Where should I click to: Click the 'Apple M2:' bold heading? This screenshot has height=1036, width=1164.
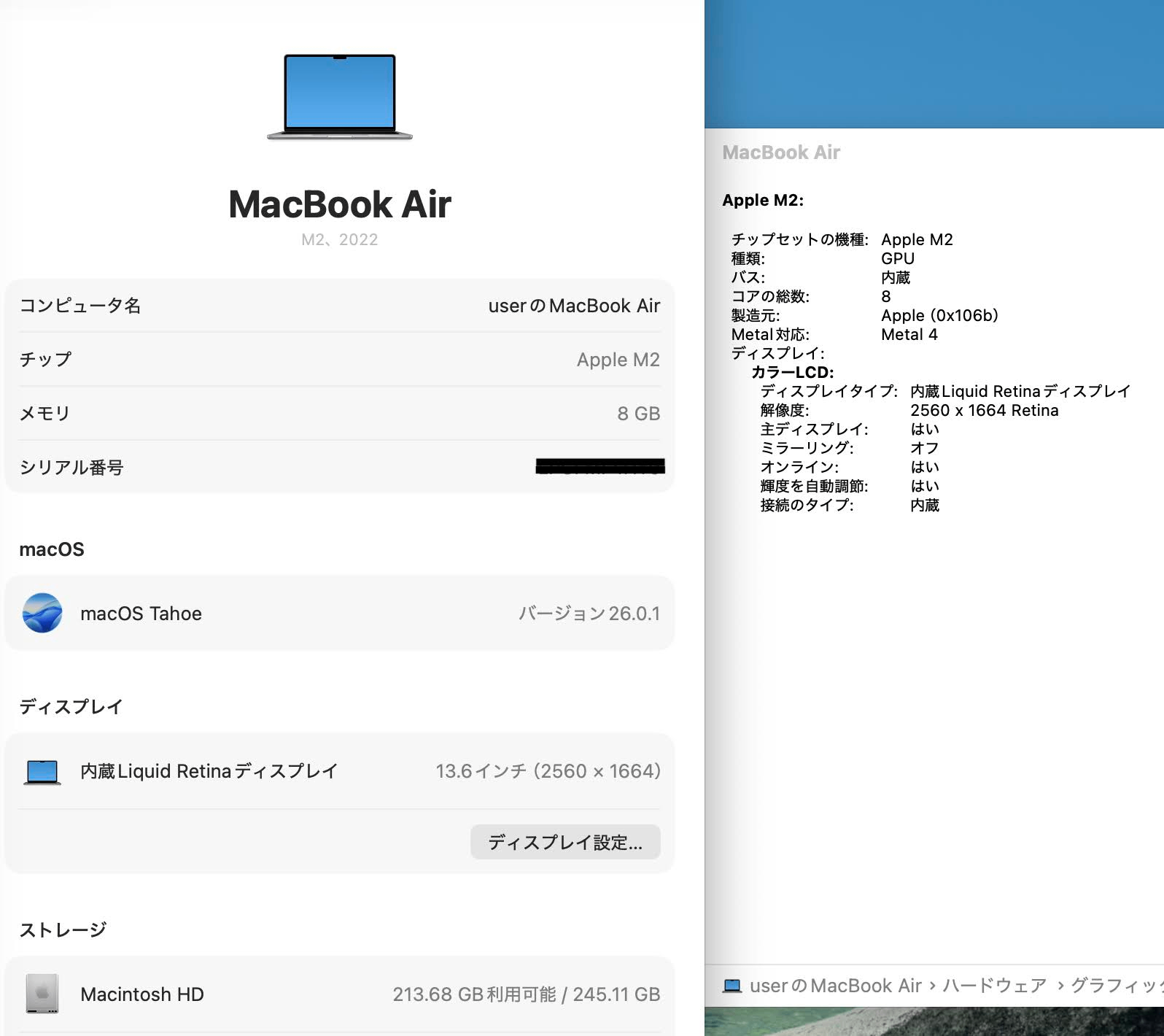pos(762,201)
